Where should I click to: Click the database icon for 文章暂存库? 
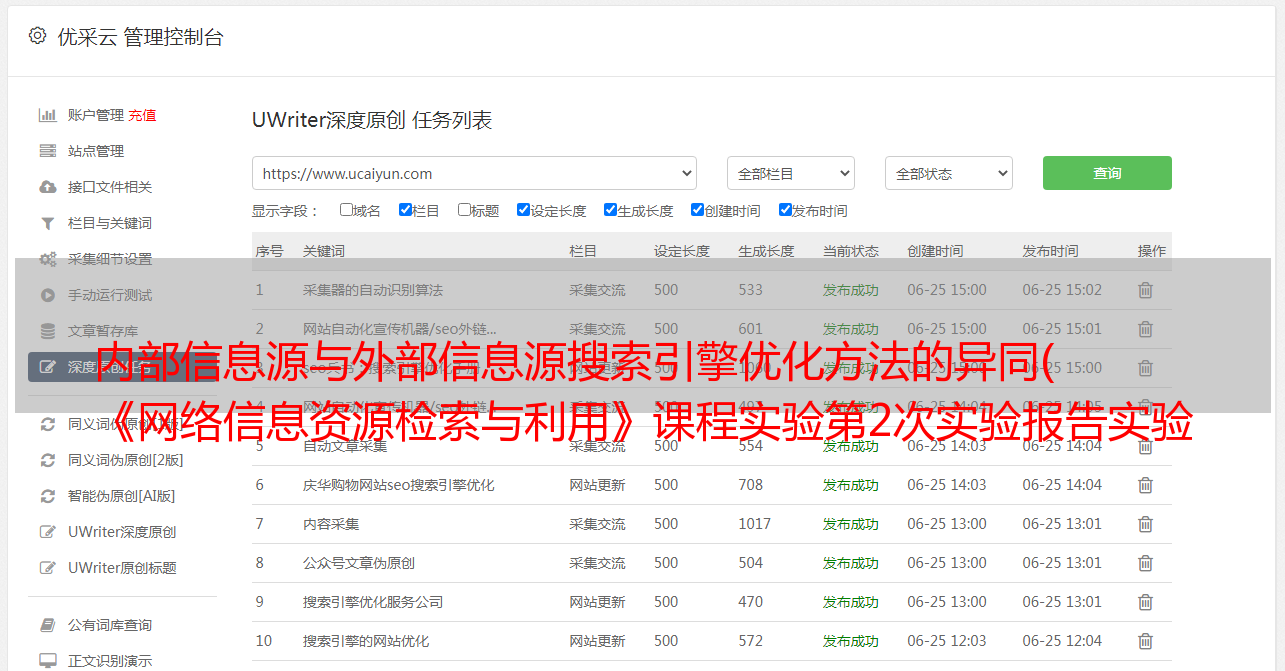(47, 331)
